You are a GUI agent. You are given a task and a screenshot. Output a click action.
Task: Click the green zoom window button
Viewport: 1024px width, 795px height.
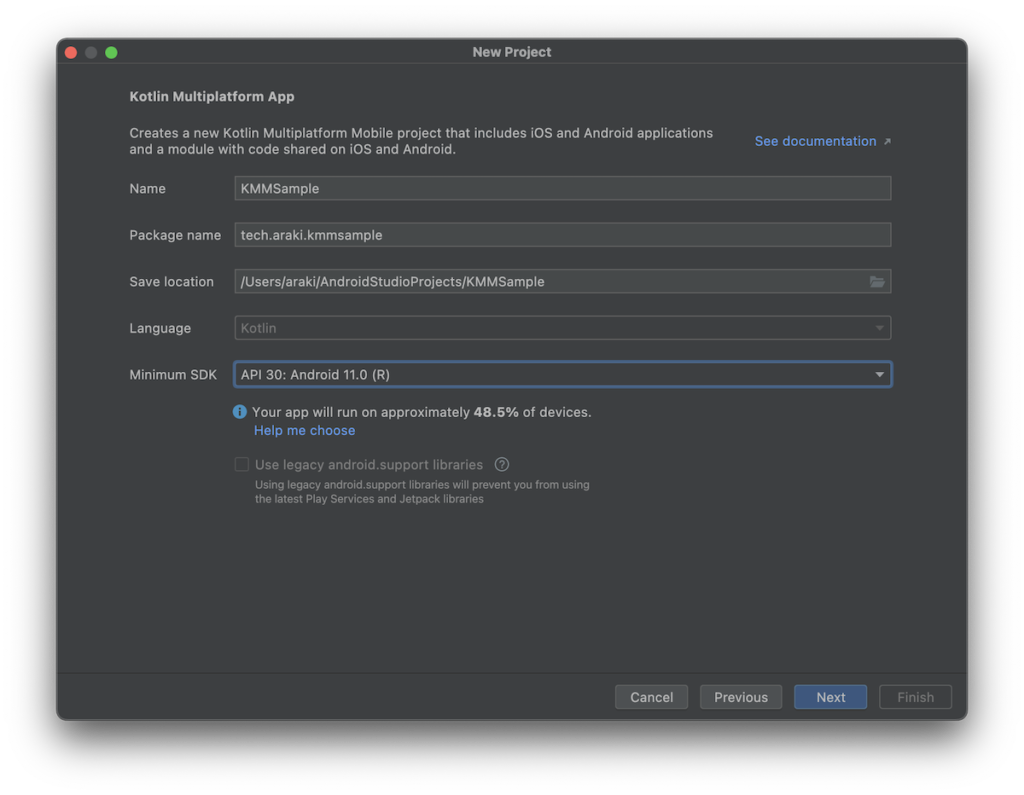111,52
